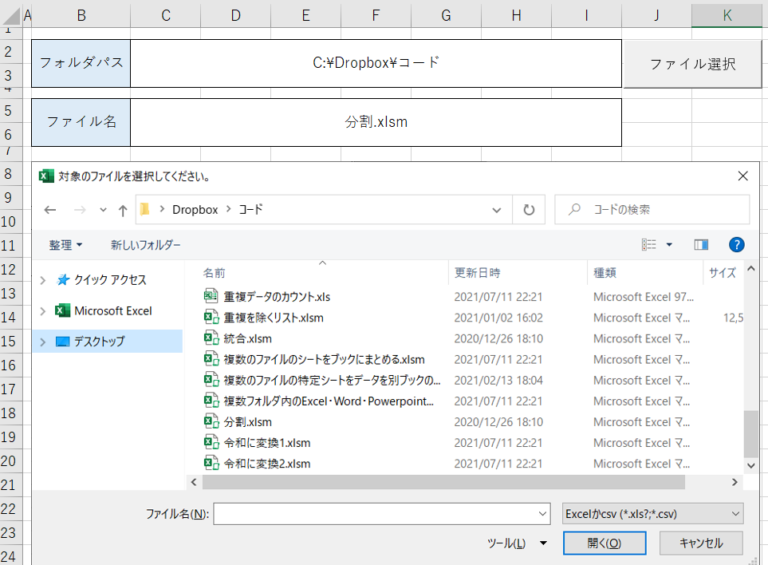Click the コードの検索 search field
Screen dimensions: 768x565
[652, 210]
